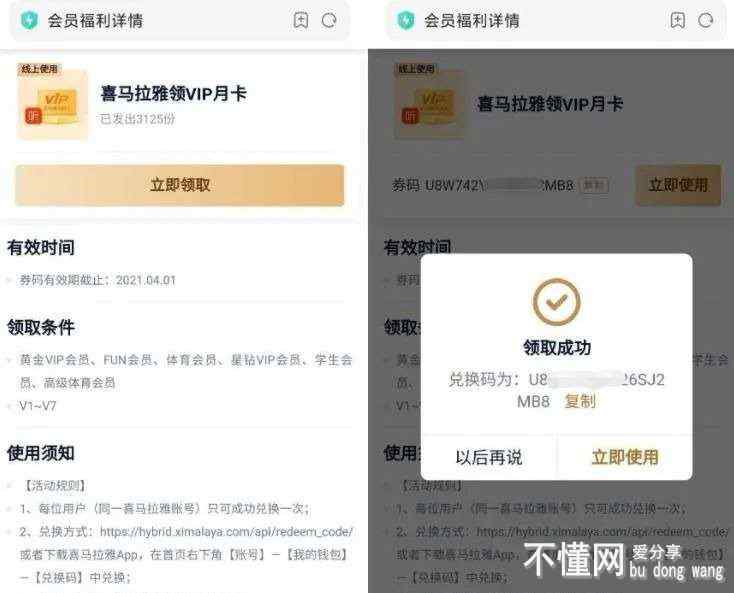Click the right address bar title 会员福利详情

point(472,21)
